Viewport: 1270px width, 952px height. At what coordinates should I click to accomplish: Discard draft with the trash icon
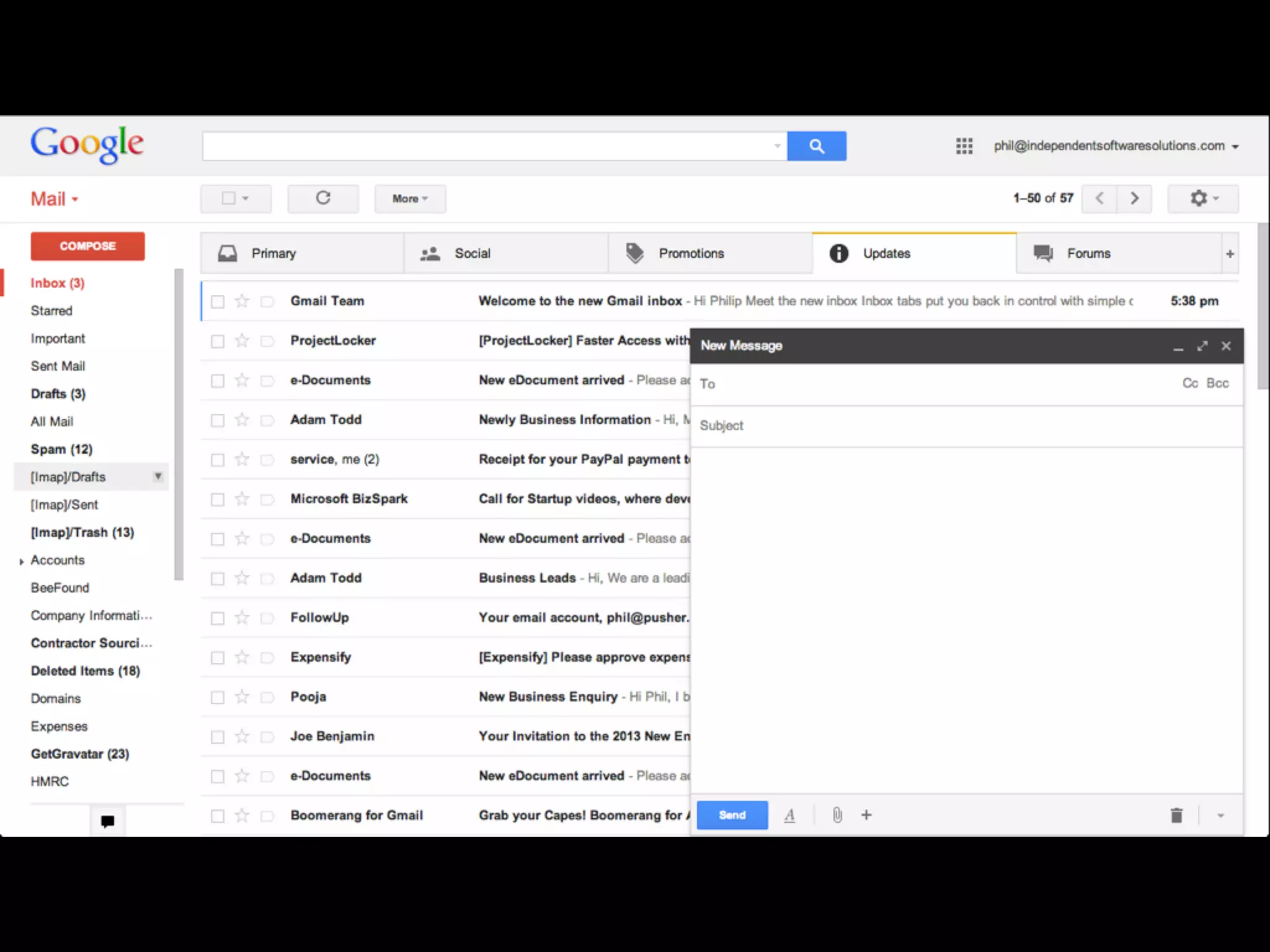pos(1176,815)
